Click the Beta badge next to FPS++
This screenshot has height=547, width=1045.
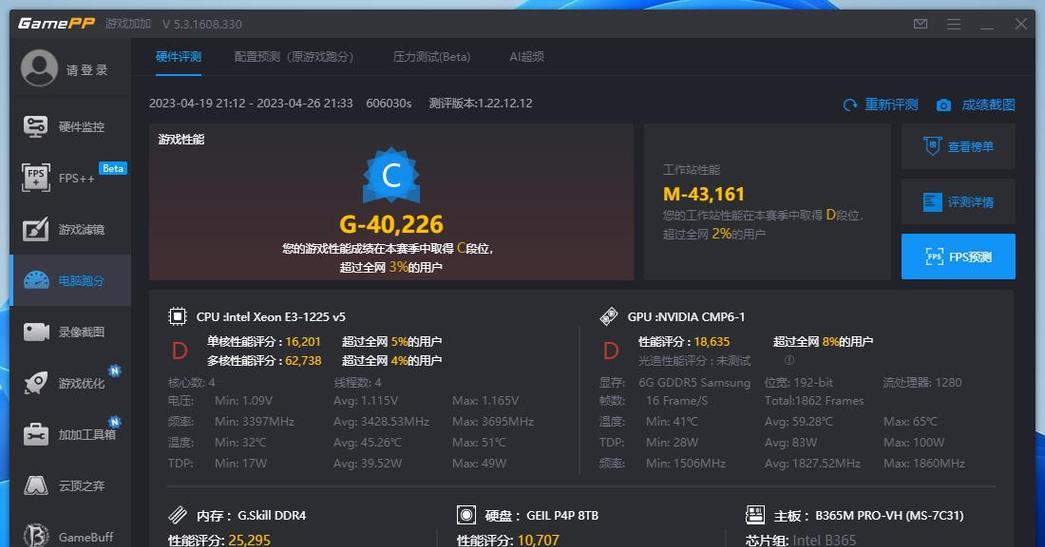pyautogui.click(x=113, y=169)
